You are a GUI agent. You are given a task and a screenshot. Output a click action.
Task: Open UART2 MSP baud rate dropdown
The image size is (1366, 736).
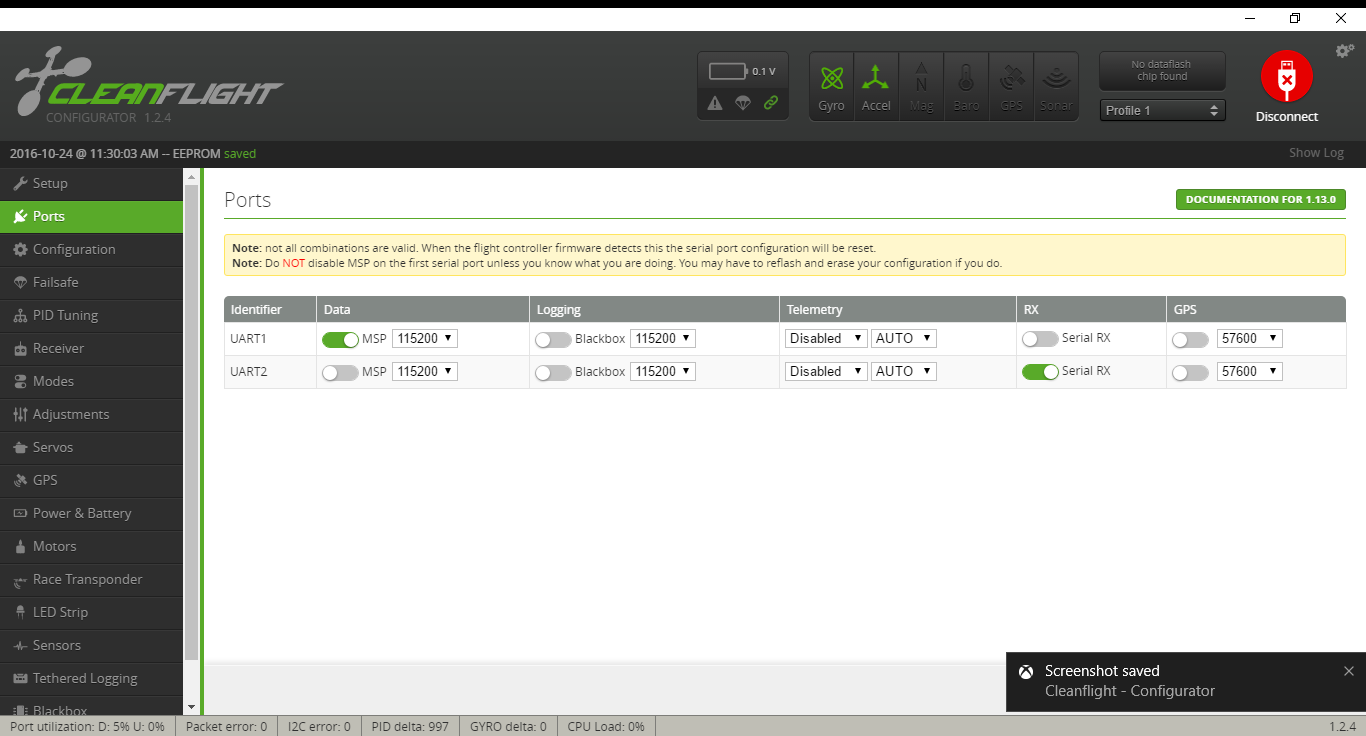[425, 371]
